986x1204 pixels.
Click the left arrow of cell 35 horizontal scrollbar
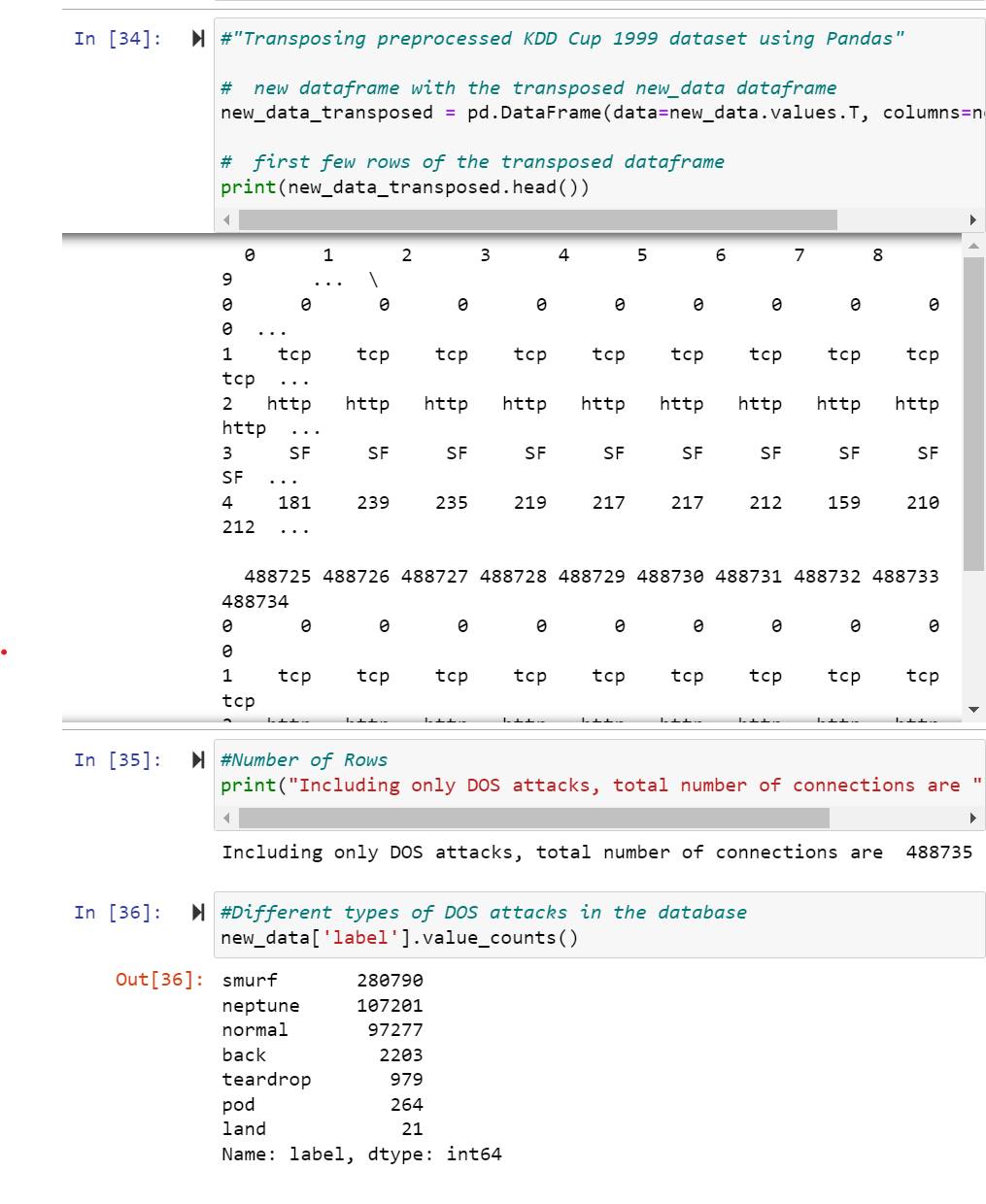click(x=224, y=819)
